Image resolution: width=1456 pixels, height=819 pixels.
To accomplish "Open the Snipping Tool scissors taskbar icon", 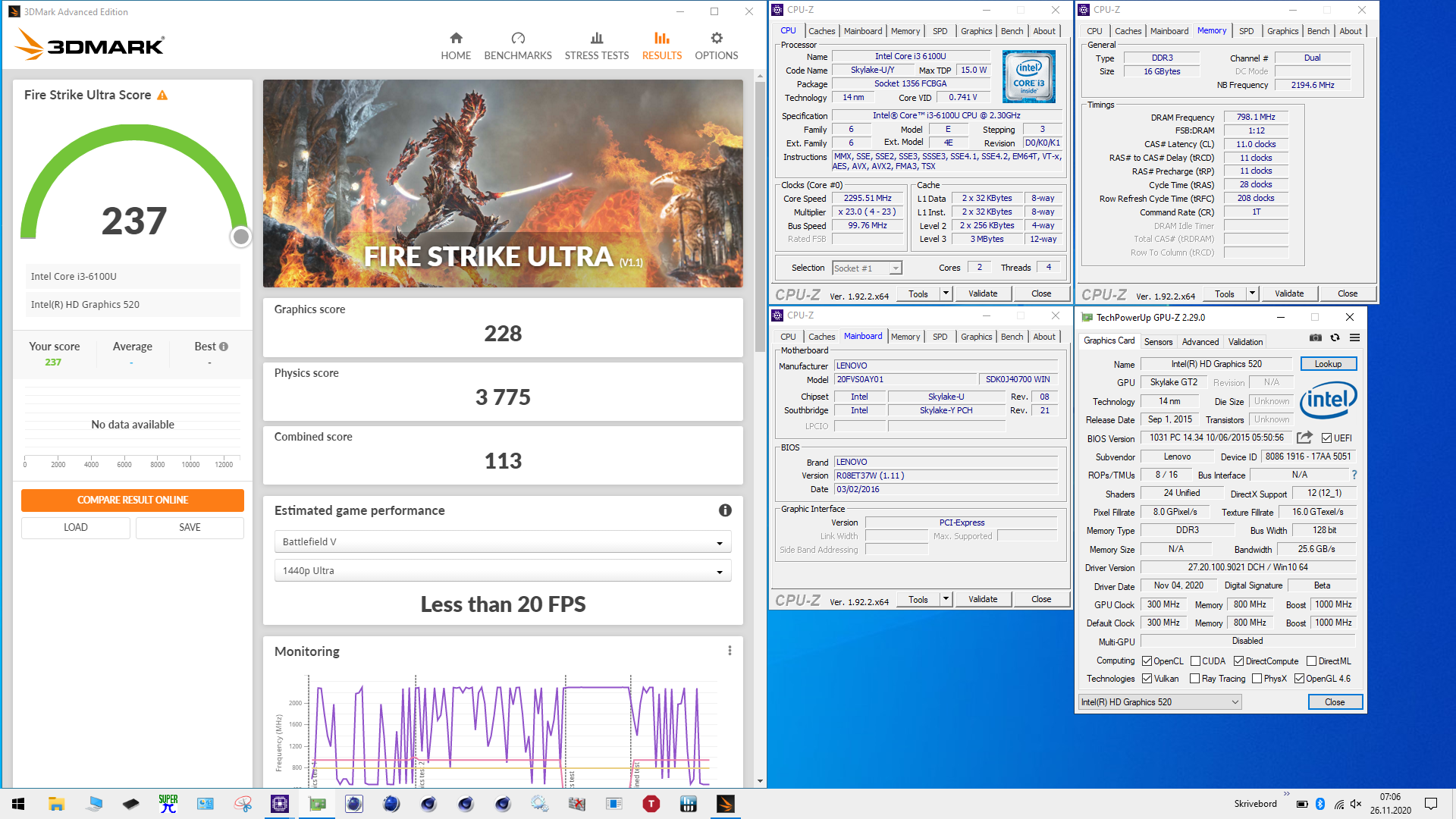I will click(243, 804).
